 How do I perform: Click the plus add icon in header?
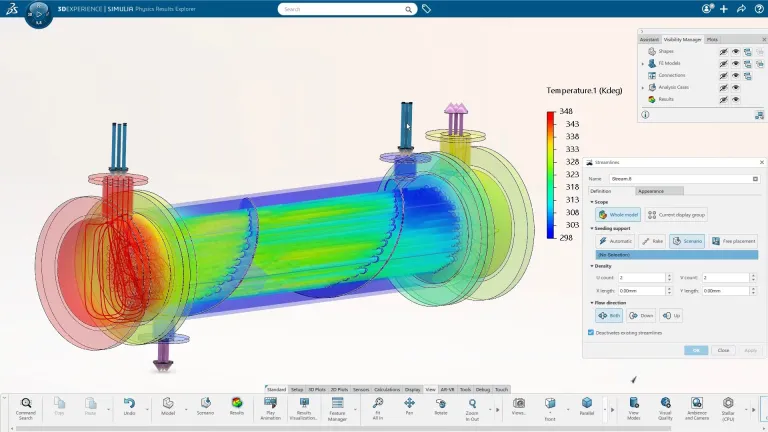(x=724, y=9)
